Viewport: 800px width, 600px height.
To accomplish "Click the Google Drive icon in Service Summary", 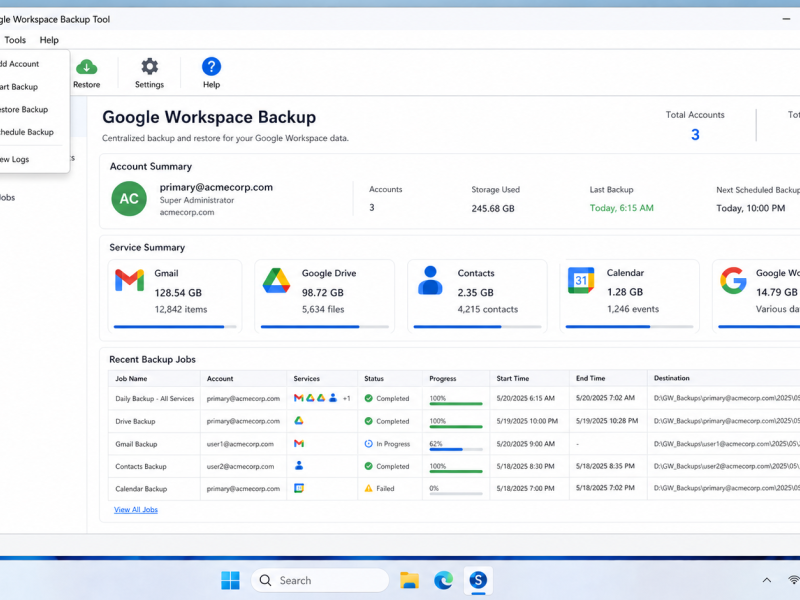I will tap(277, 281).
